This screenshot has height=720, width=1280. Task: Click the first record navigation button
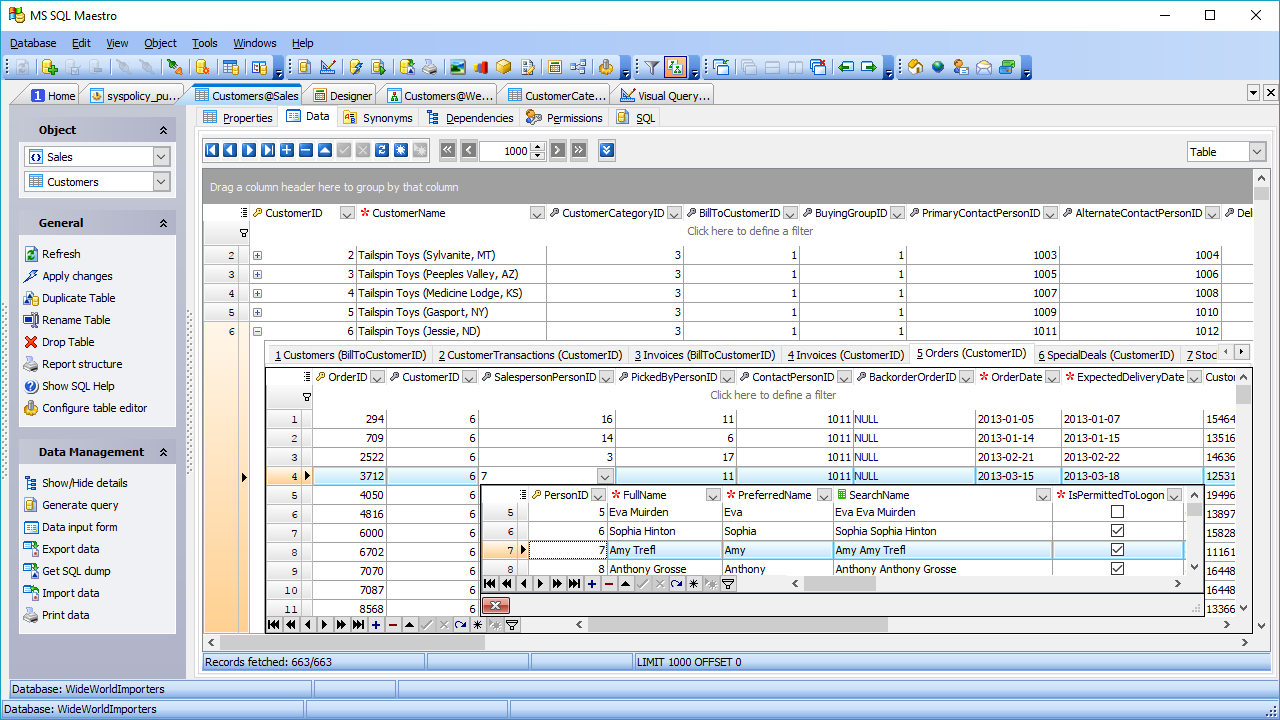(x=211, y=150)
